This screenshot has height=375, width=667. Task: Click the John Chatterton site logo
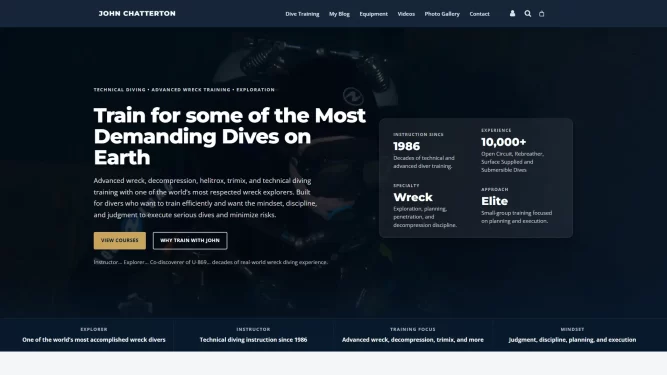click(137, 14)
